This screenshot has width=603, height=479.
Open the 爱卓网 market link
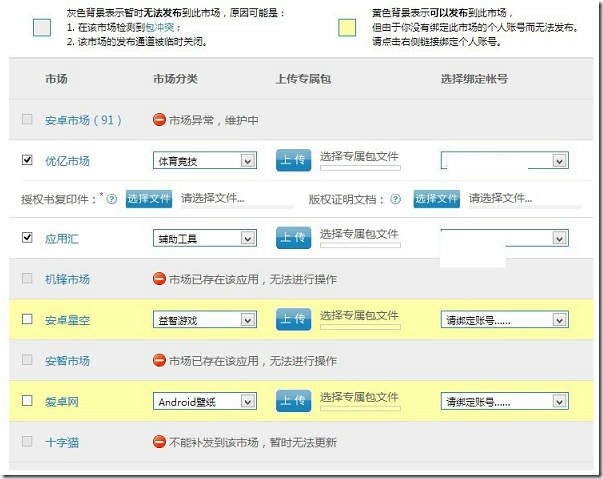click(x=62, y=402)
